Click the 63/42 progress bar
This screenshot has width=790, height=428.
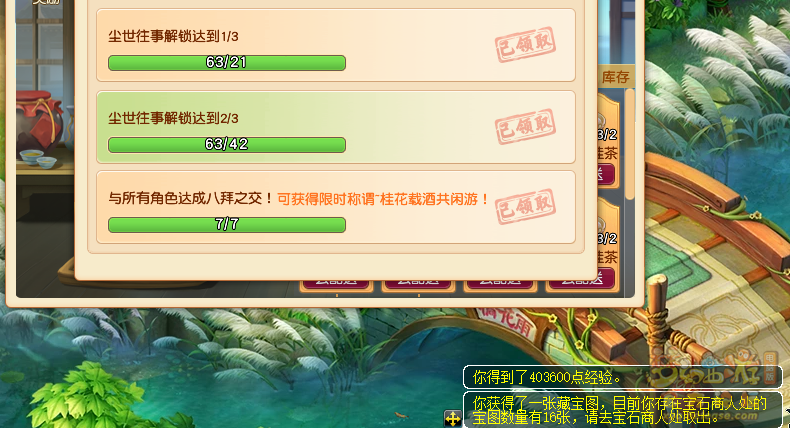pyautogui.click(x=227, y=145)
